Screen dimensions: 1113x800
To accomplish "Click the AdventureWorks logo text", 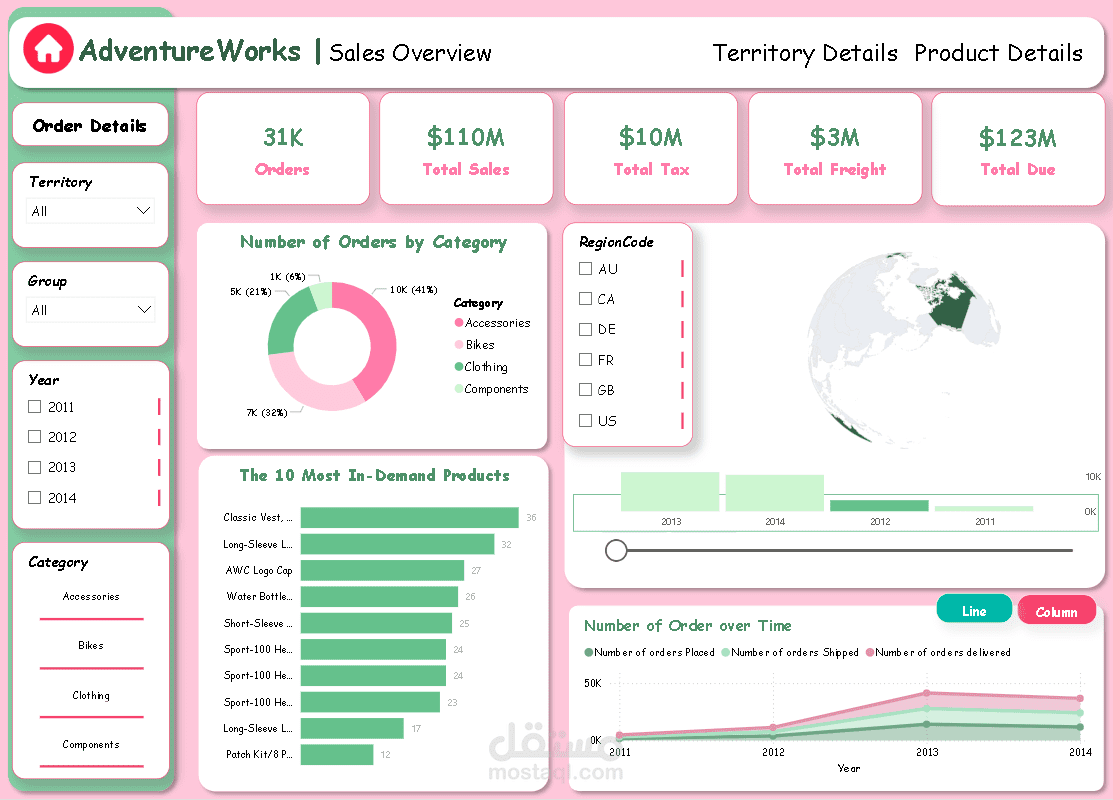I will 190,51.
